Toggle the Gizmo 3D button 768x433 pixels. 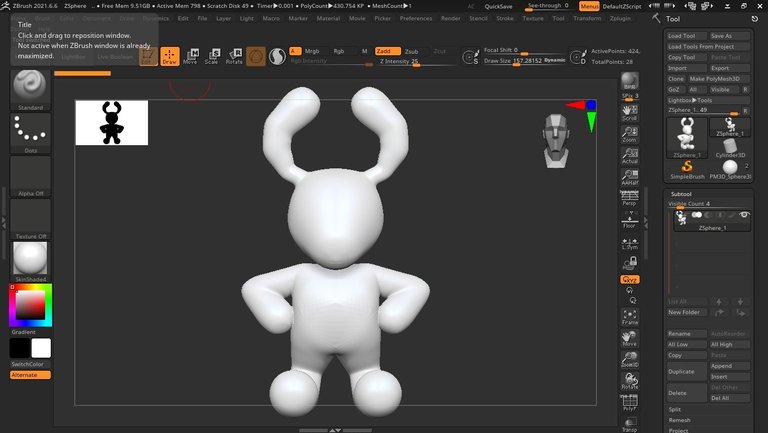(256, 56)
